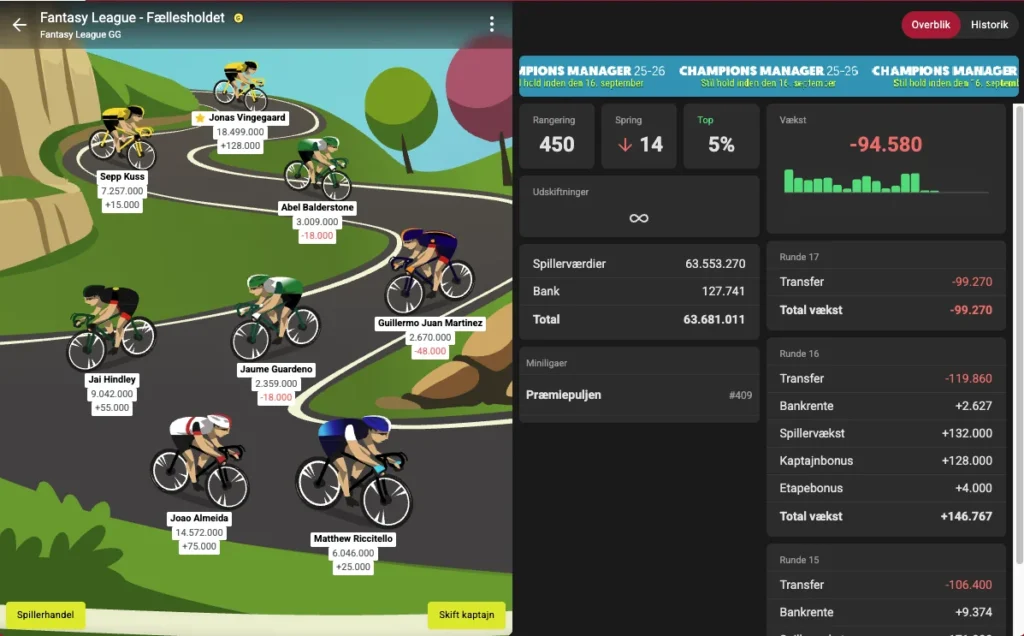
Task: Open Spillerhandel from the bottom left
Action: [45, 615]
